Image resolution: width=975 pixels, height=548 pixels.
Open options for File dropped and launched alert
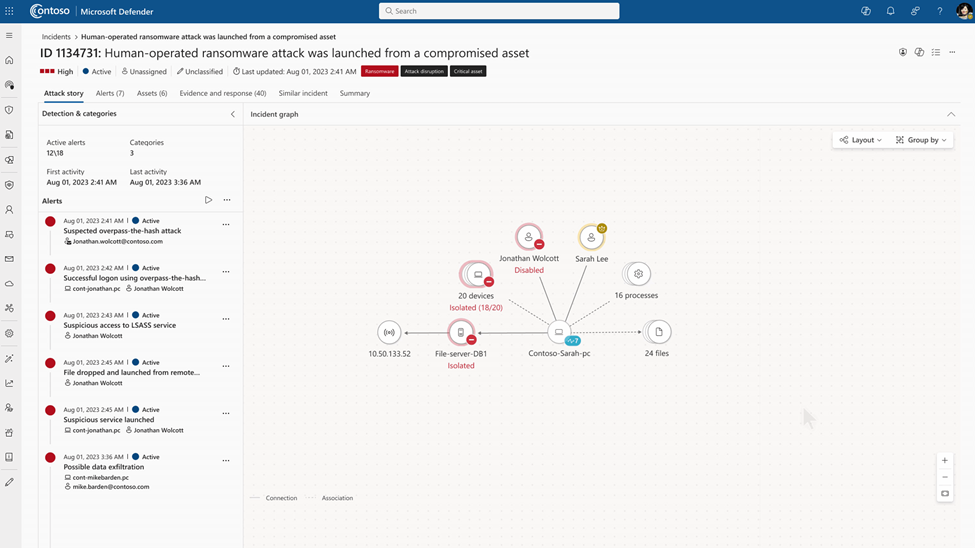226,366
